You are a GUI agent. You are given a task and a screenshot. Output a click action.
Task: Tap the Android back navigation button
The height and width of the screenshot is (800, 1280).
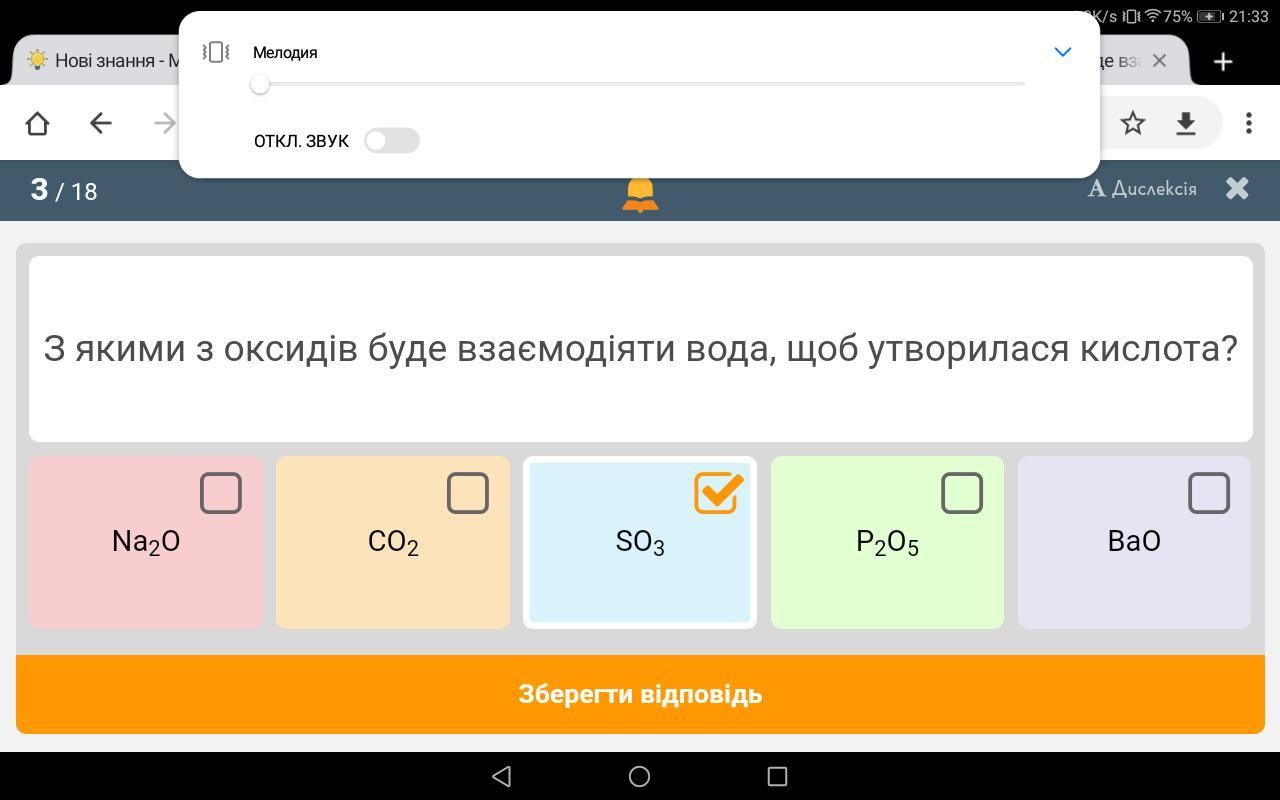coord(502,776)
